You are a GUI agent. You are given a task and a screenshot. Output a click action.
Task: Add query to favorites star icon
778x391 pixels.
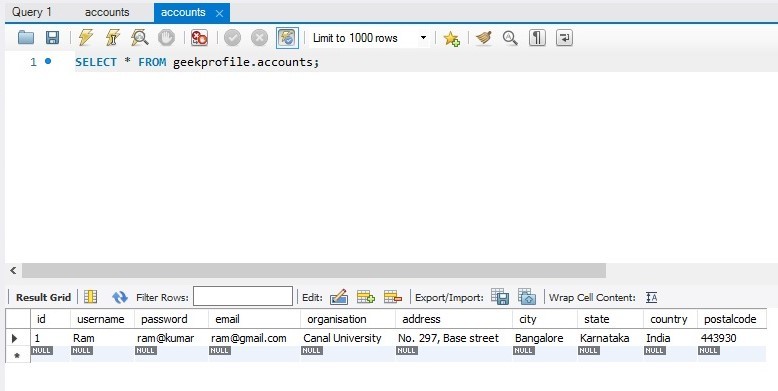pos(452,38)
